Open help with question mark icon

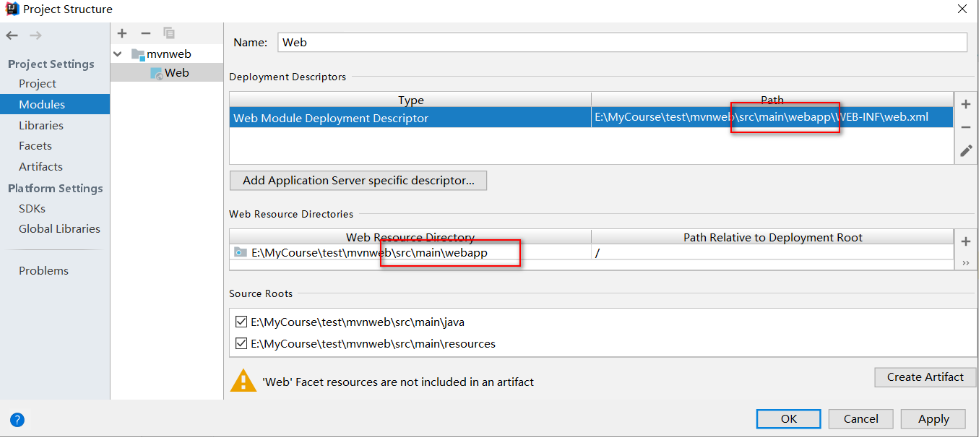coord(17,420)
